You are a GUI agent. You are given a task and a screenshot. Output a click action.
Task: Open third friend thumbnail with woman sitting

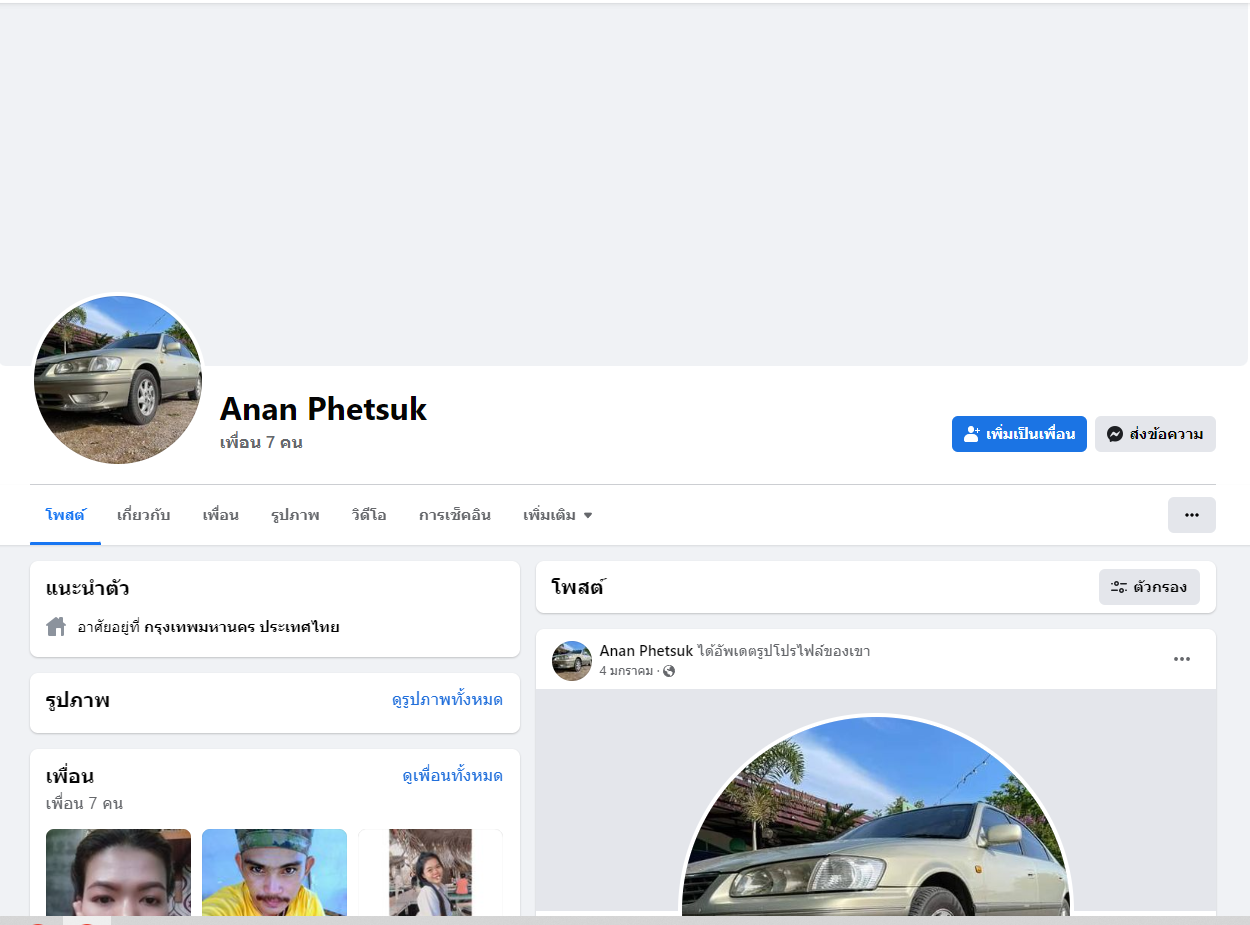tap(430, 872)
